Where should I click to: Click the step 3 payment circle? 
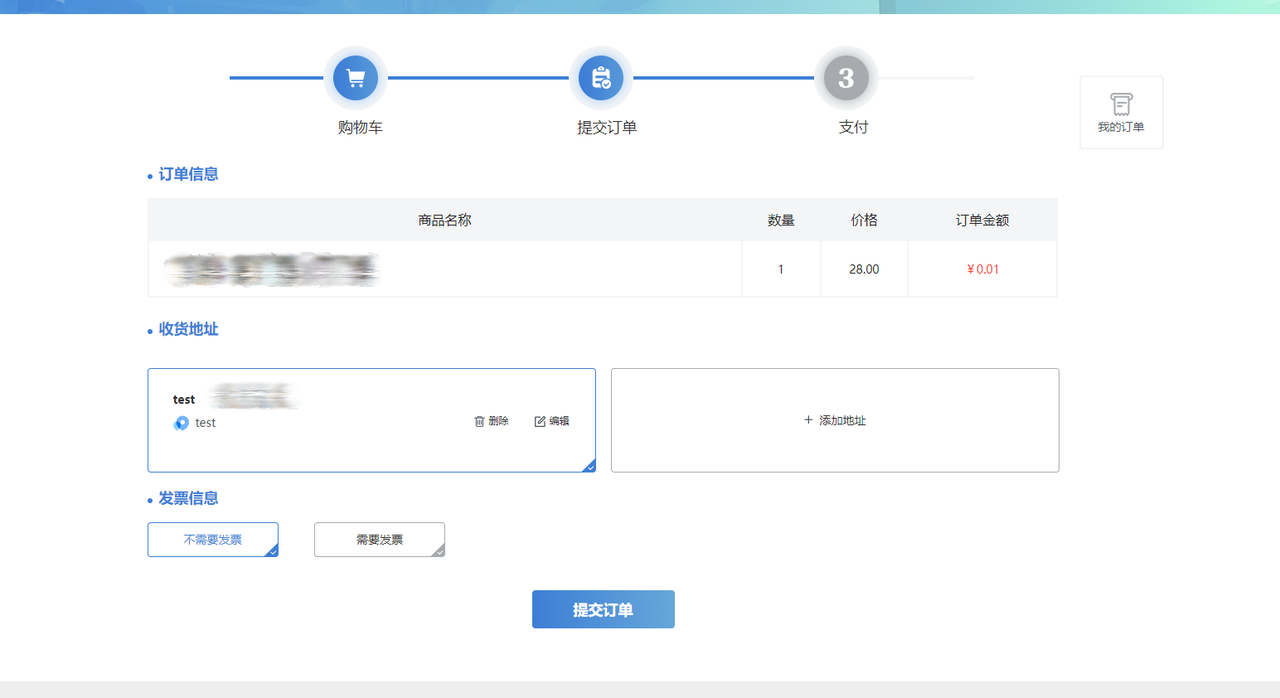(x=846, y=78)
